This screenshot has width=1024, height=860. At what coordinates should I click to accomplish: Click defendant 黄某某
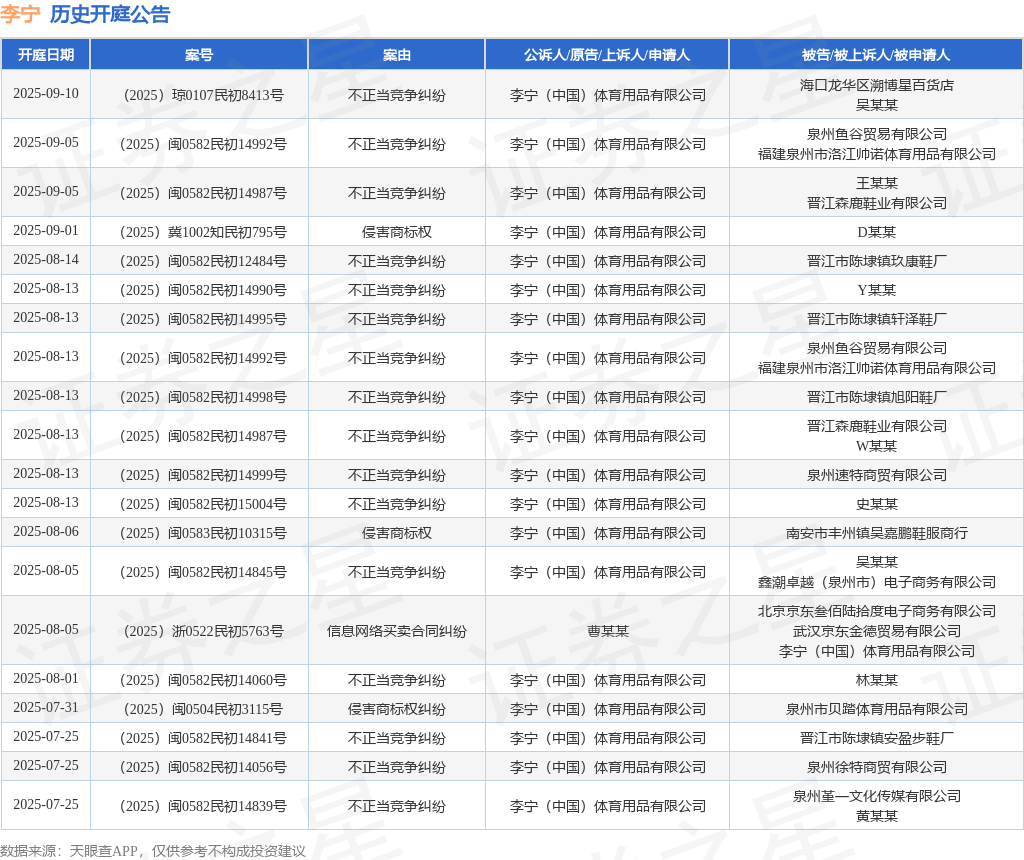[x=876, y=816]
